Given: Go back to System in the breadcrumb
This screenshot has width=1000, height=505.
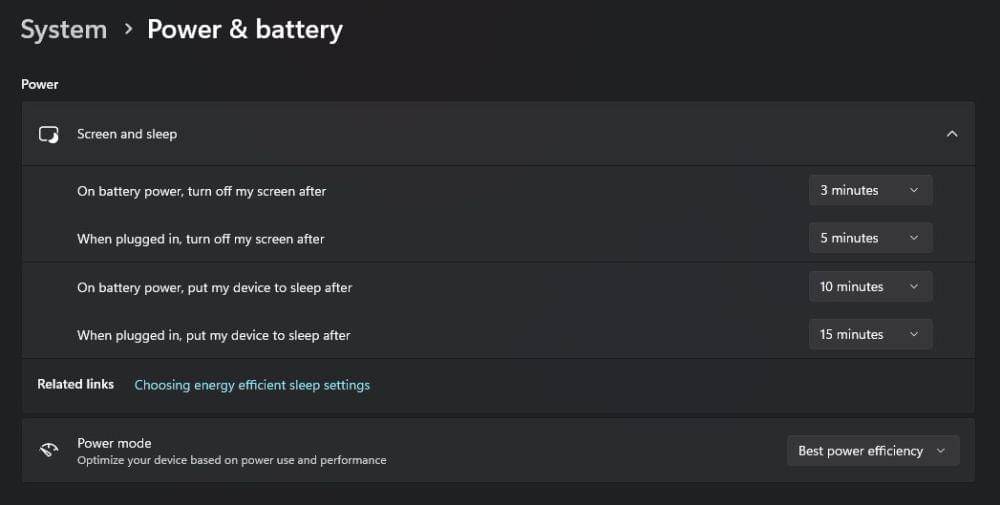Looking at the screenshot, I should point(64,30).
